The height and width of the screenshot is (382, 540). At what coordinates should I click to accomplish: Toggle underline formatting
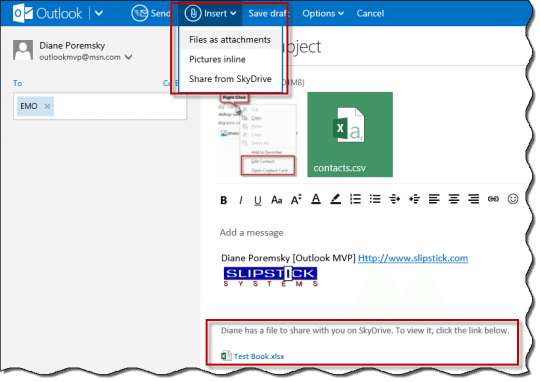click(x=258, y=200)
